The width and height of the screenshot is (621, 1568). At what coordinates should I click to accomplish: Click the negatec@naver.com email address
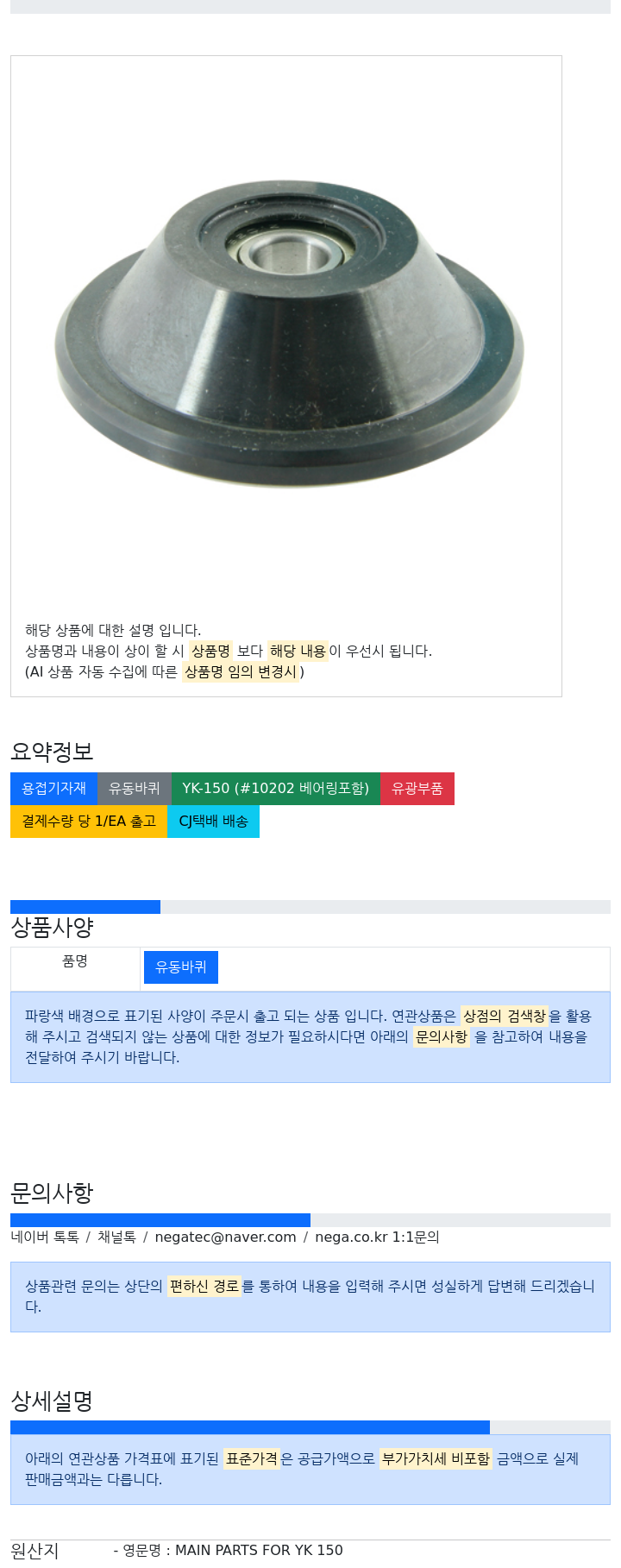(225, 1237)
